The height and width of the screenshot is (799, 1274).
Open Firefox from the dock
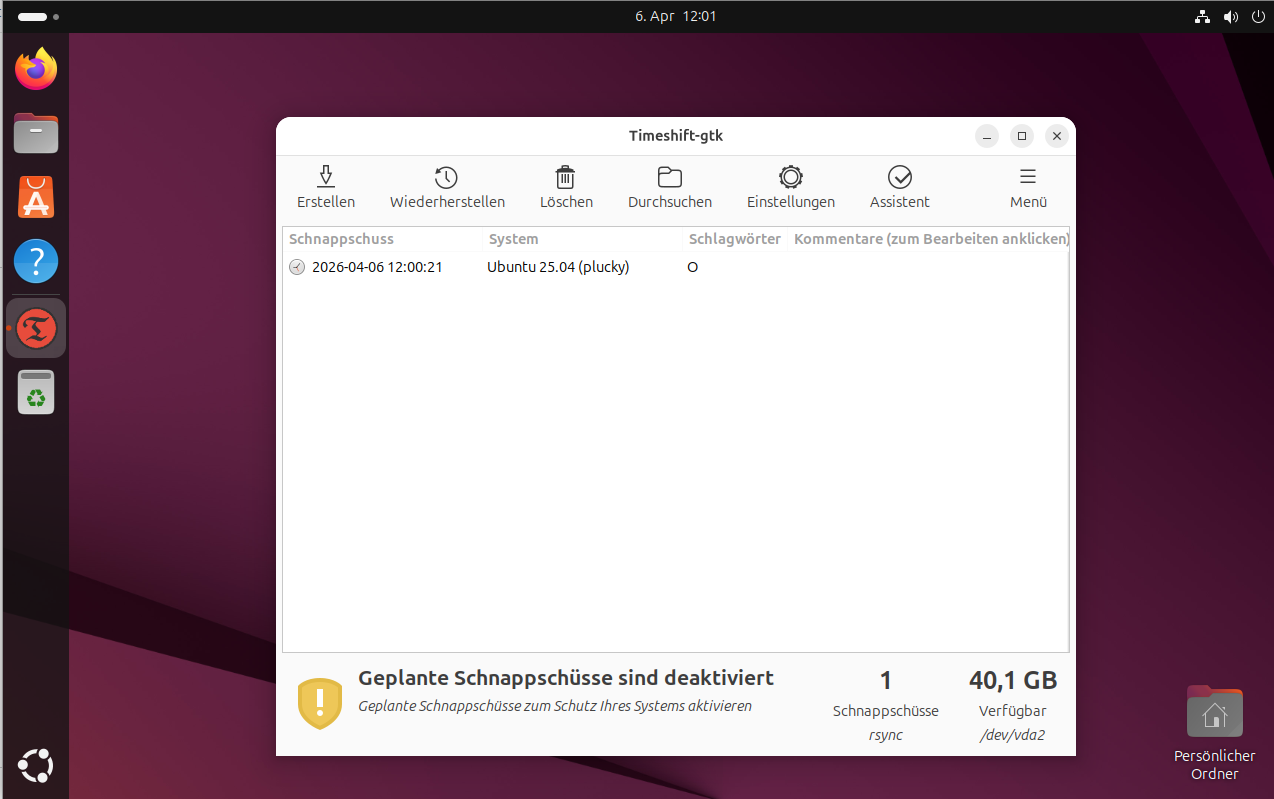[x=36, y=69]
